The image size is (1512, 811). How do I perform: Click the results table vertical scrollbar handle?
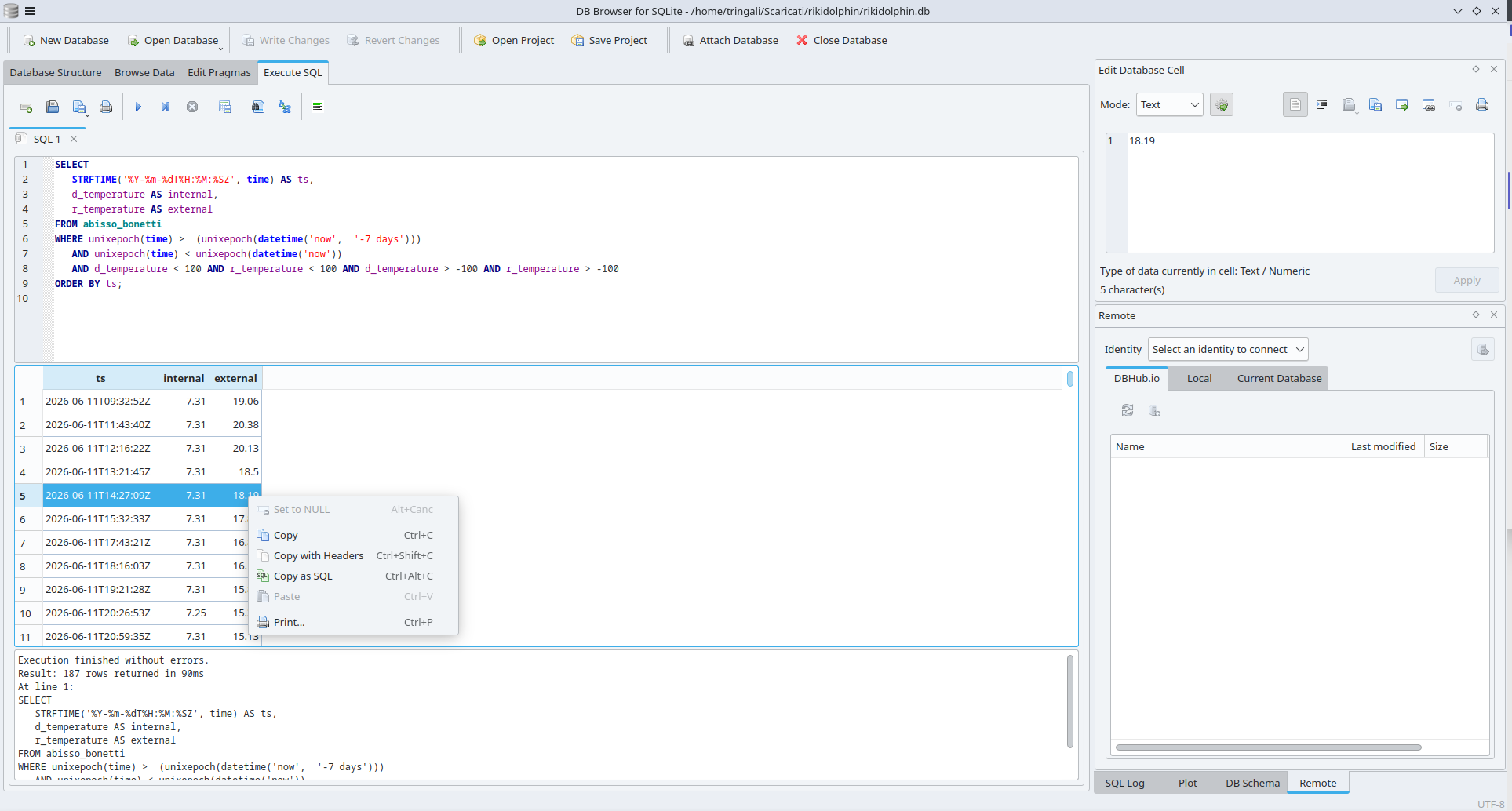click(1069, 379)
